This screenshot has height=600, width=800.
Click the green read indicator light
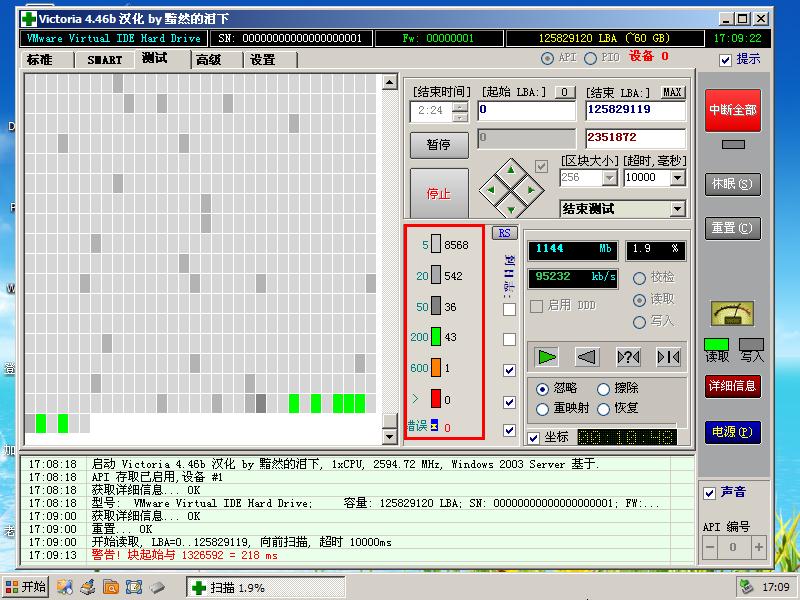(x=716, y=345)
